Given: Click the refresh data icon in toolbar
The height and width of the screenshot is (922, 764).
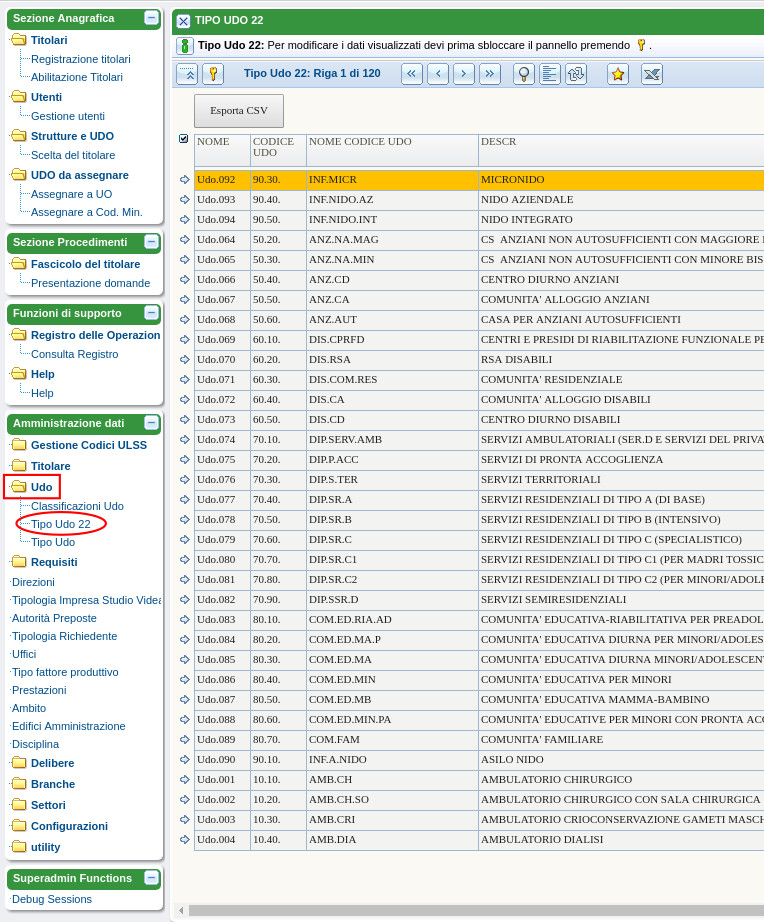Looking at the screenshot, I should pyautogui.click(x=576, y=74).
